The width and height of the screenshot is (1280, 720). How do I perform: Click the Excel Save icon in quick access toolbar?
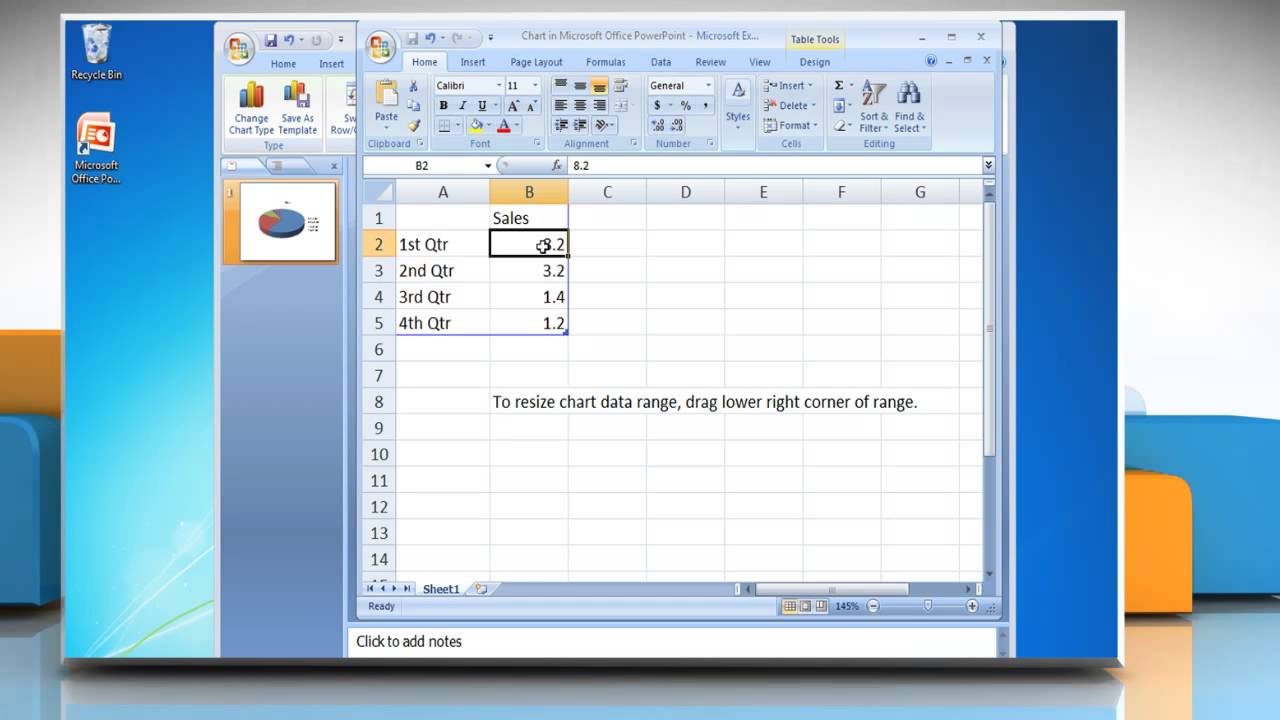[412, 38]
